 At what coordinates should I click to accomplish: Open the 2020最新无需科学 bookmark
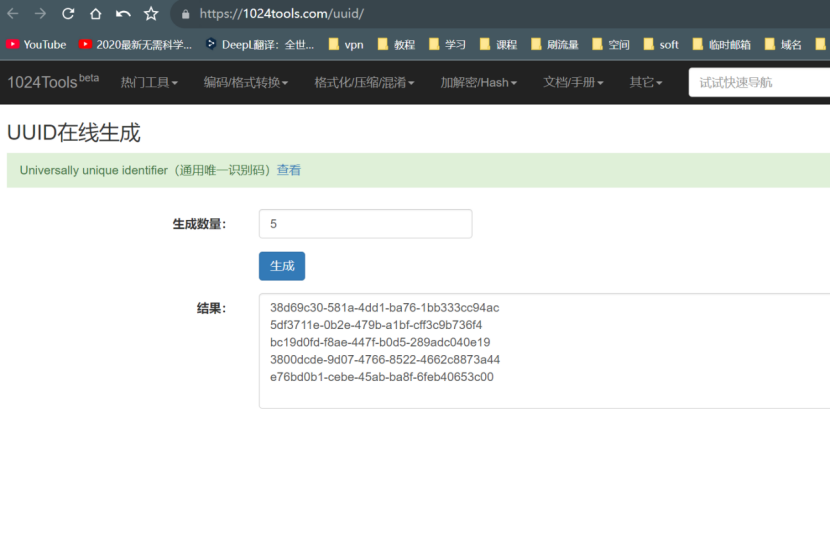pos(135,45)
